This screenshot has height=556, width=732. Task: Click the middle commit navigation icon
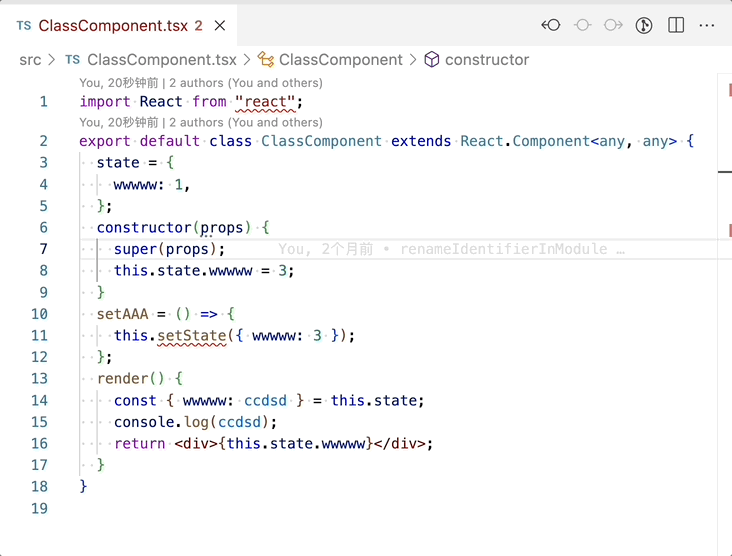pos(582,25)
